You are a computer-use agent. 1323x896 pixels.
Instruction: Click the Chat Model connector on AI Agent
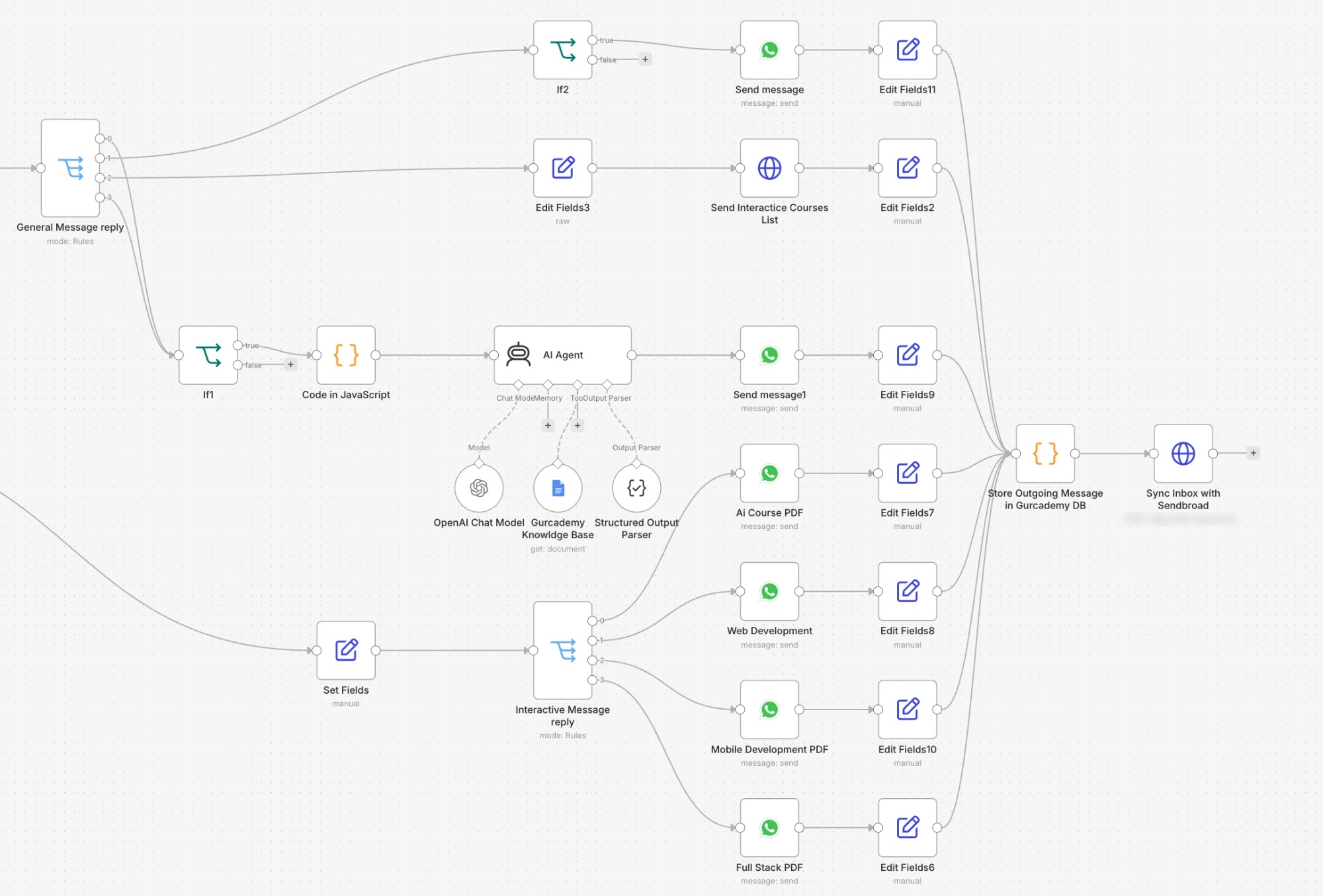(519, 384)
